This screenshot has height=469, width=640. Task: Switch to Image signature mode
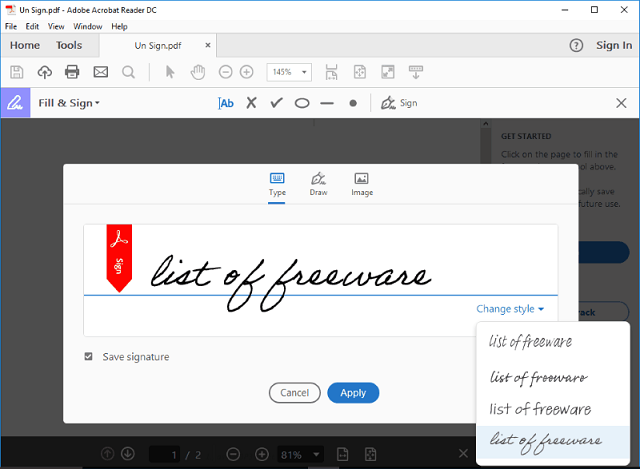click(x=362, y=183)
